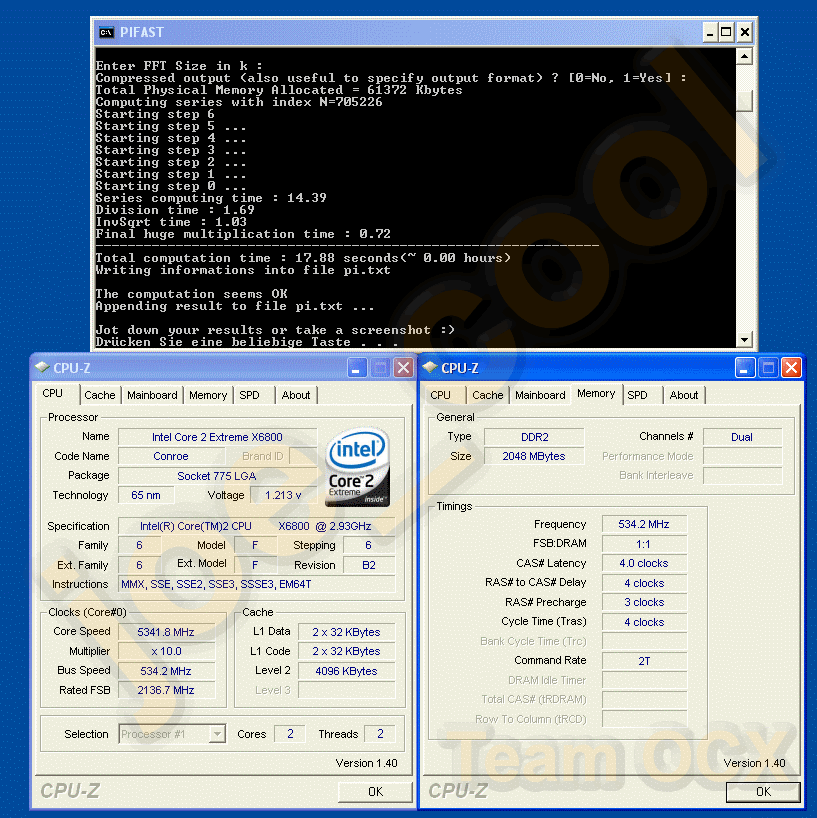Screen dimensions: 817x818
Task: Click the Code Name value Conroe
Action: [171, 456]
